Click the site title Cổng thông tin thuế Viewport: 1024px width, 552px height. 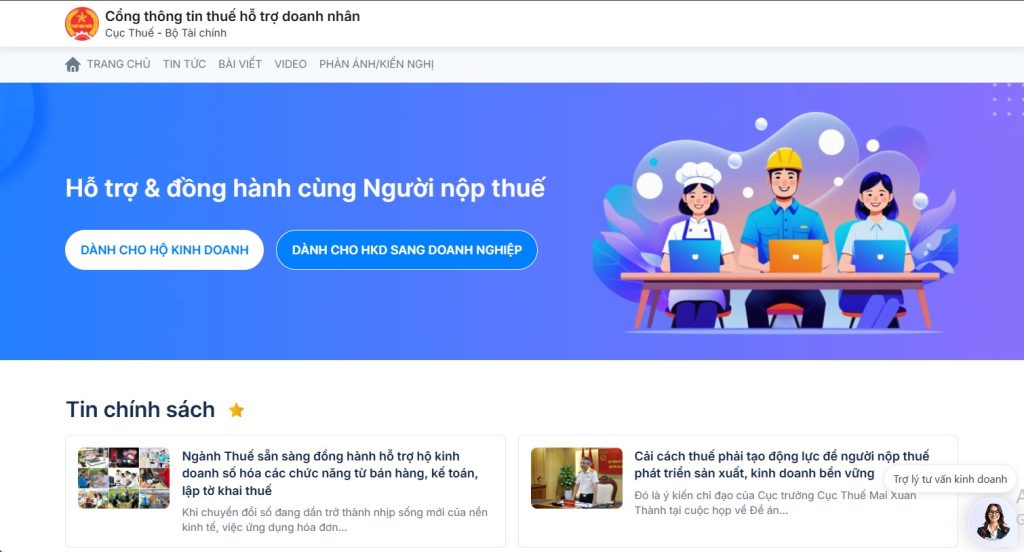tap(232, 16)
